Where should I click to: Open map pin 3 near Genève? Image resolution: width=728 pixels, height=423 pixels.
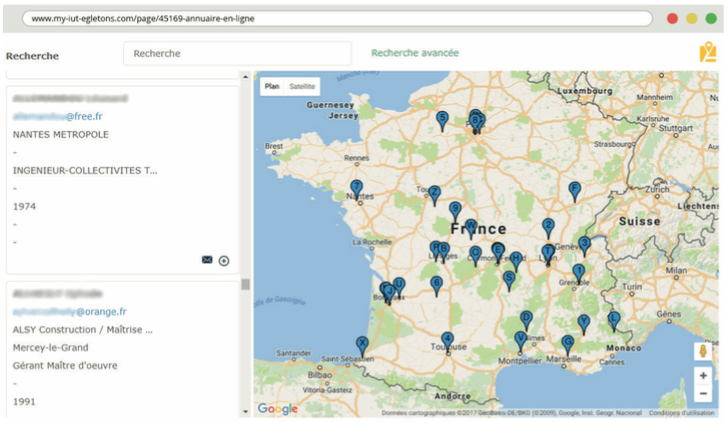pos(585,245)
